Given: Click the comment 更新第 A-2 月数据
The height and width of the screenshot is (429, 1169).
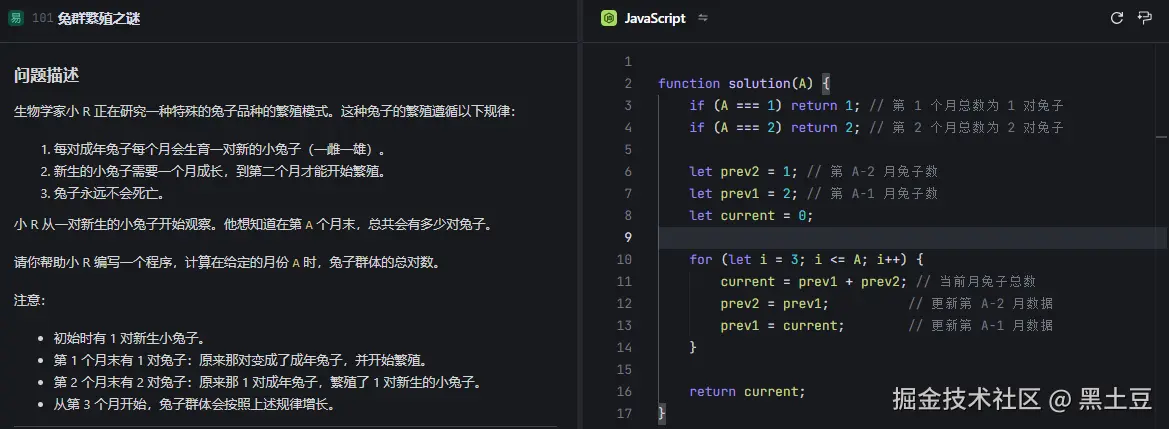Looking at the screenshot, I should 980,304.
